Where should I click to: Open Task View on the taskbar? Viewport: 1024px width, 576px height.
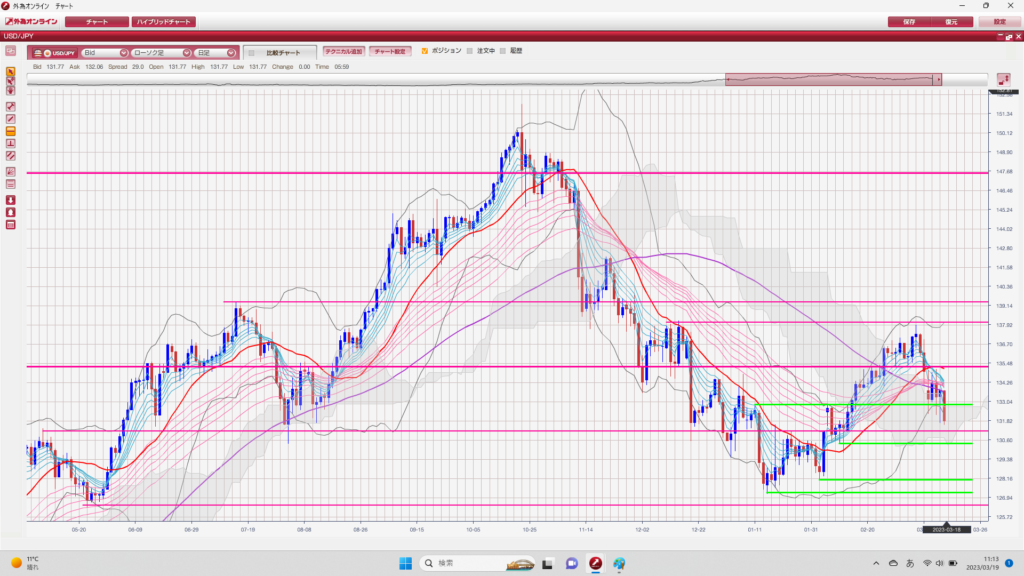[547, 563]
